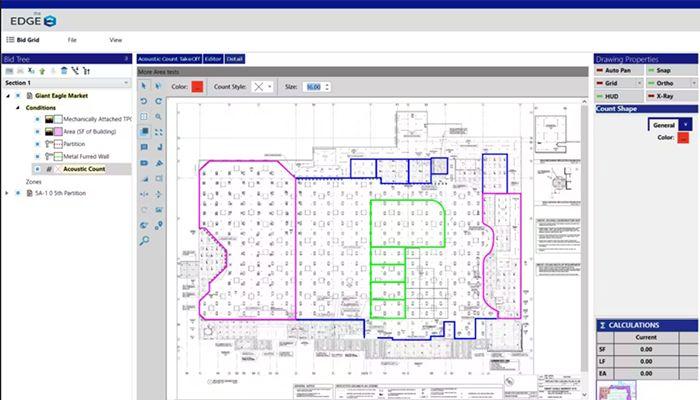The height and width of the screenshot is (400, 700).
Task: Click the redo arrow icon
Action: pos(158,101)
